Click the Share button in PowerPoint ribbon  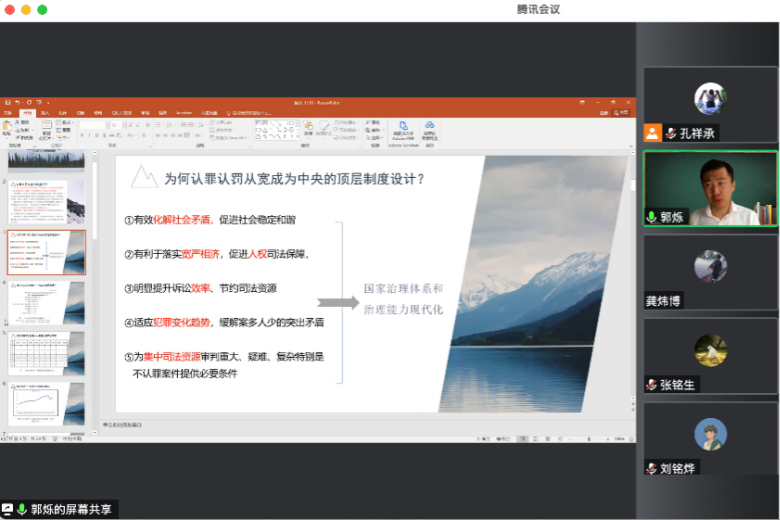point(622,112)
